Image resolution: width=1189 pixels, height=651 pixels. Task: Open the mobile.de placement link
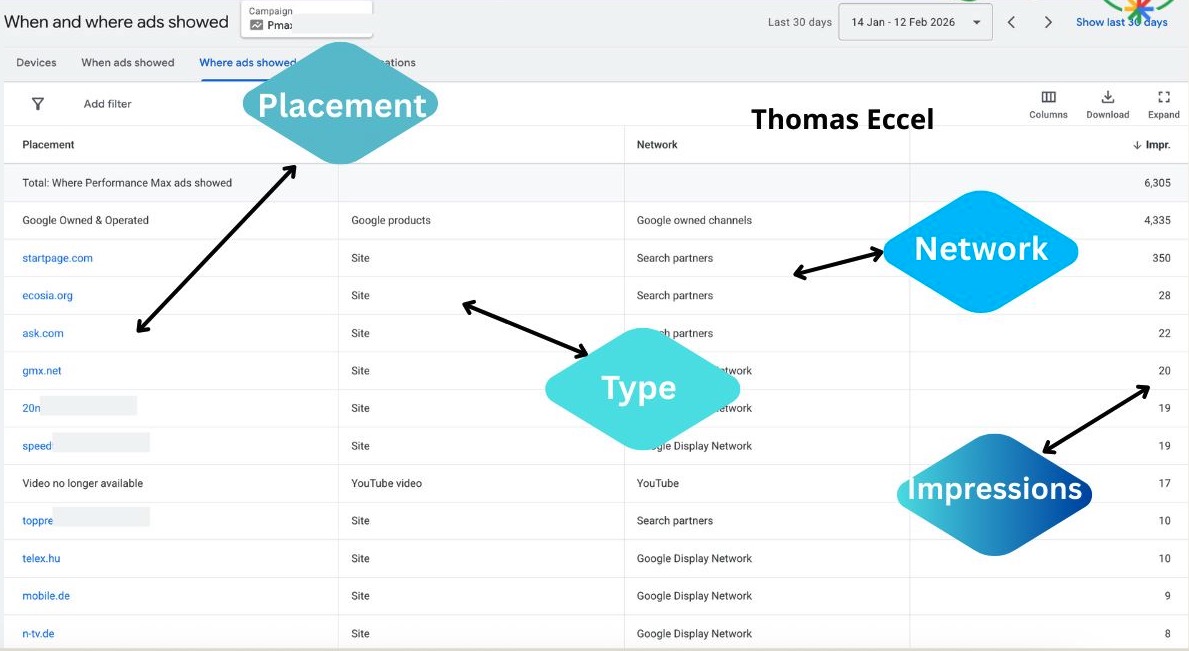pos(46,596)
